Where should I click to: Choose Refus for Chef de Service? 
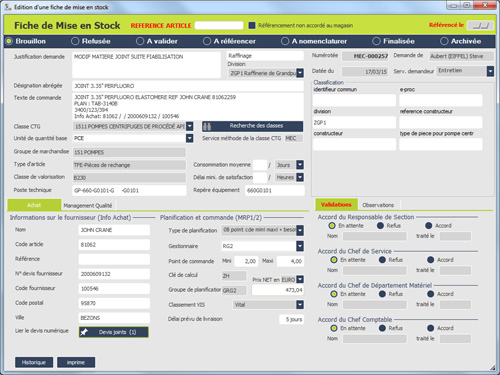[382, 260]
